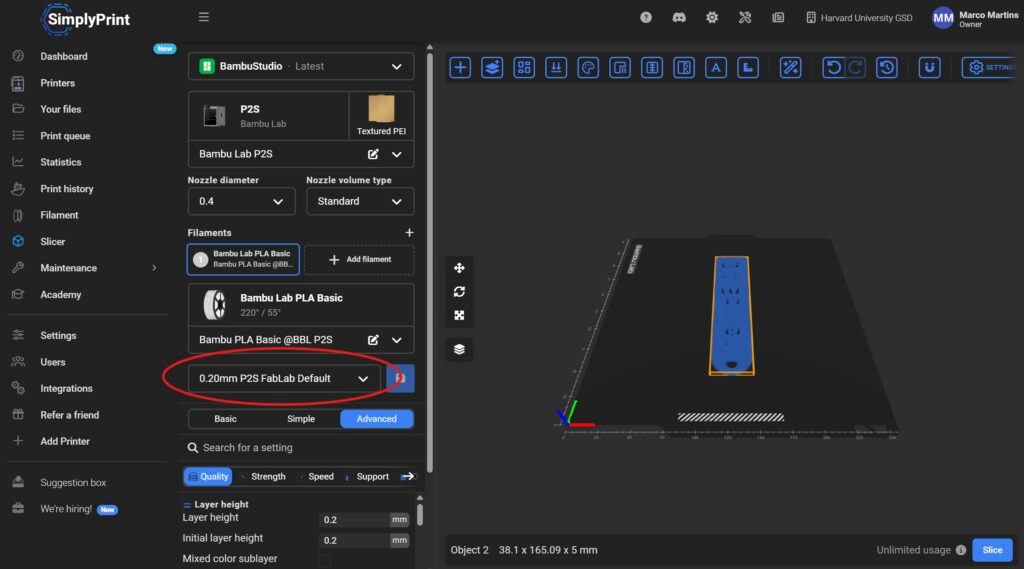The height and width of the screenshot is (569, 1024).
Task: Expand the Bambu Lab P2S profile chevron
Action: (396, 154)
